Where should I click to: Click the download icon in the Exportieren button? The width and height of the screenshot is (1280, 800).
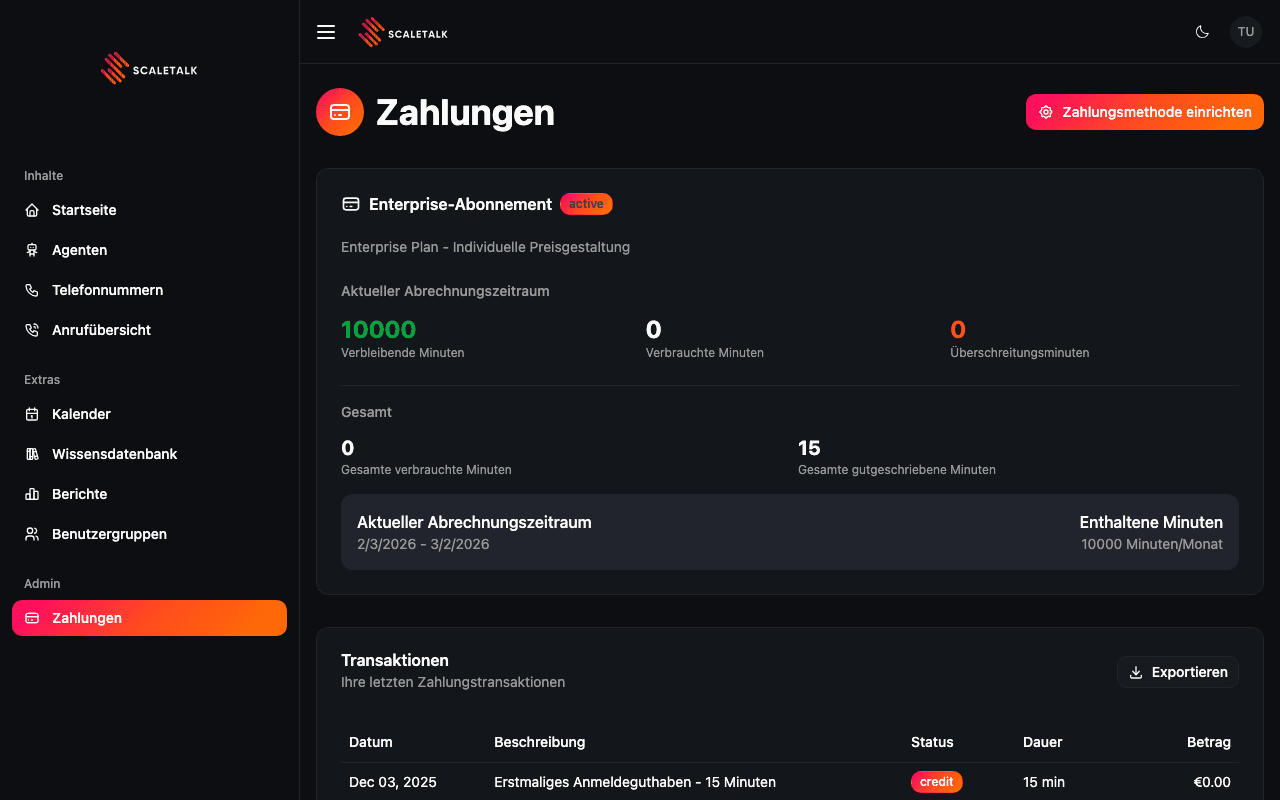[x=1136, y=672]
